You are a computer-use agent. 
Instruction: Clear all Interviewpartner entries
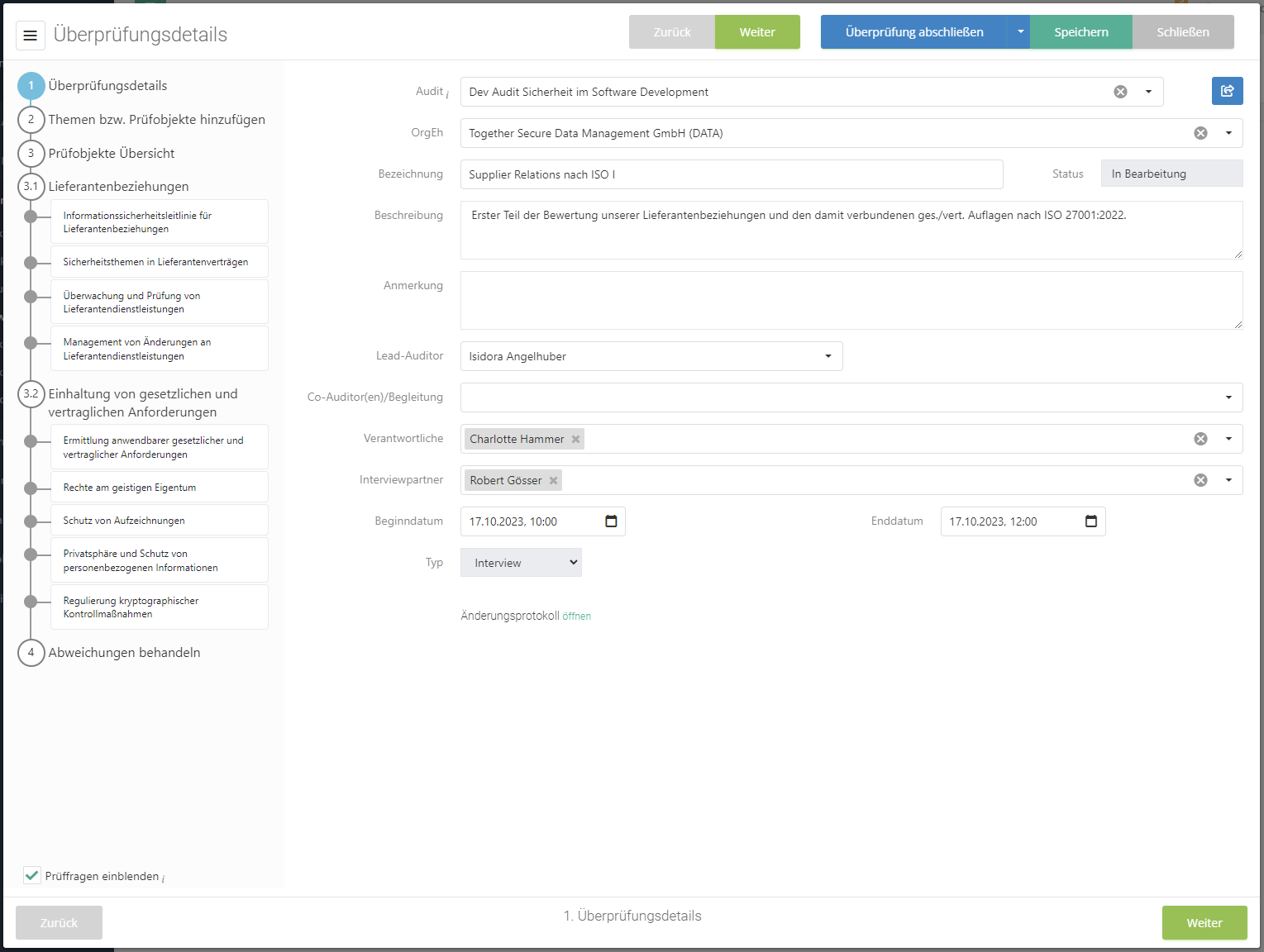(1200, 480)
